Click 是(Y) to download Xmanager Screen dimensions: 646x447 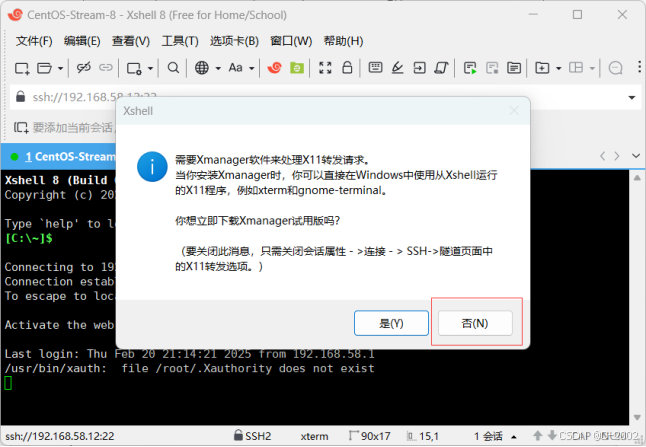tap(391, 323)
